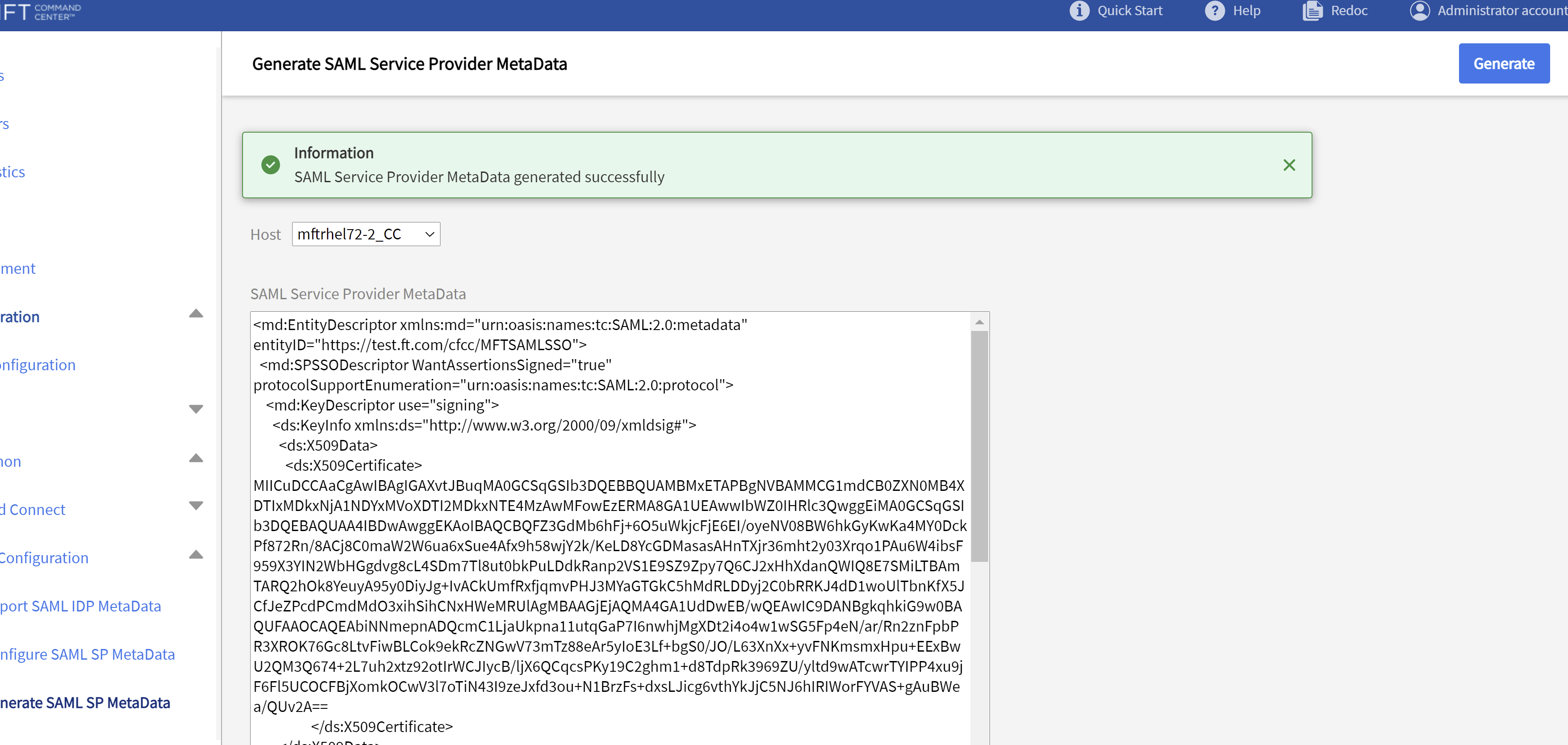1568x745 pixels.
Task: Select nerate SAML SP MetaData menu item
Action: (x=84, y=703)
